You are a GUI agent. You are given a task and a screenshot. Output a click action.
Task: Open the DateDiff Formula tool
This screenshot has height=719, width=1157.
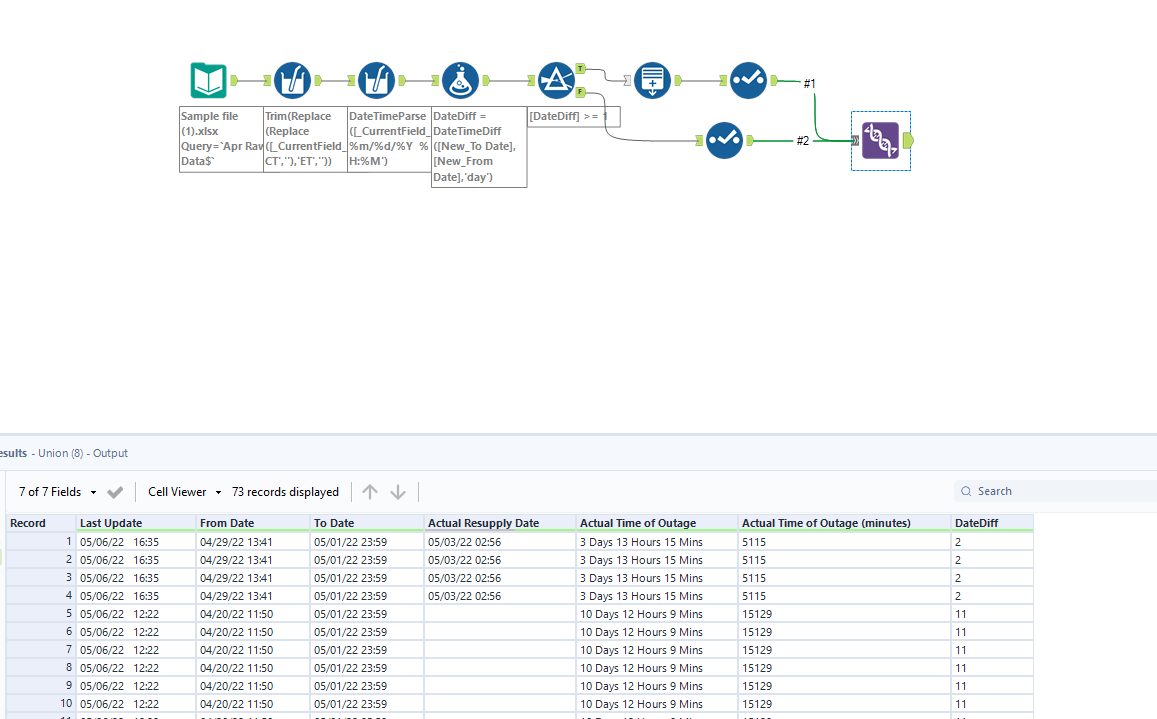tap(460, 80)
